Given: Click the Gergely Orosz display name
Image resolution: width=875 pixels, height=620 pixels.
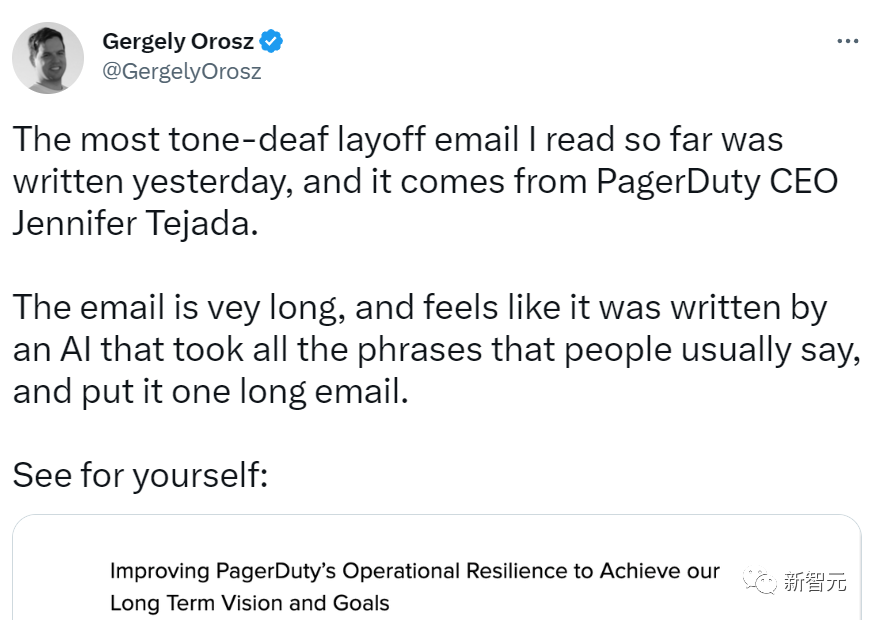Looking at the screenshot, I should point(179,42).
